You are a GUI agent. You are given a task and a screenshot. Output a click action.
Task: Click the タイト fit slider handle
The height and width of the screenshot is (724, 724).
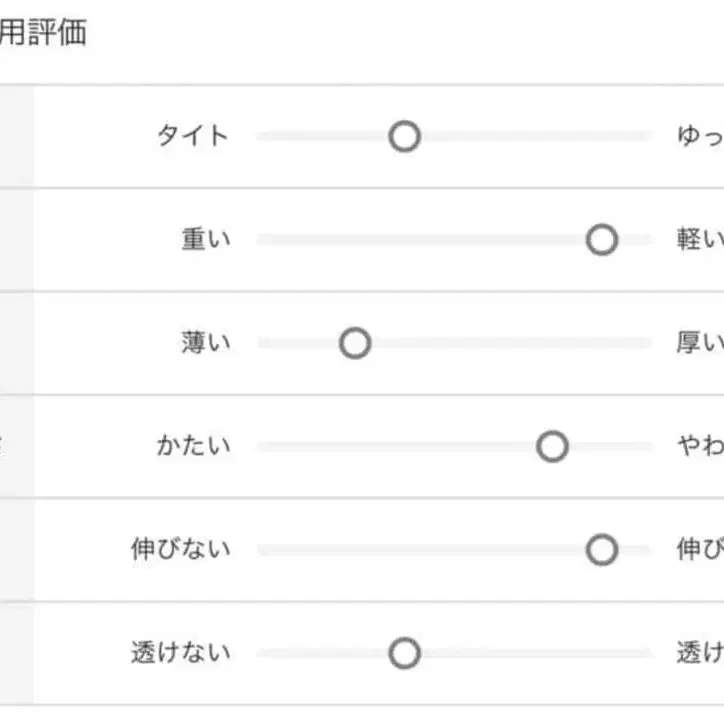tap(404, 136)
